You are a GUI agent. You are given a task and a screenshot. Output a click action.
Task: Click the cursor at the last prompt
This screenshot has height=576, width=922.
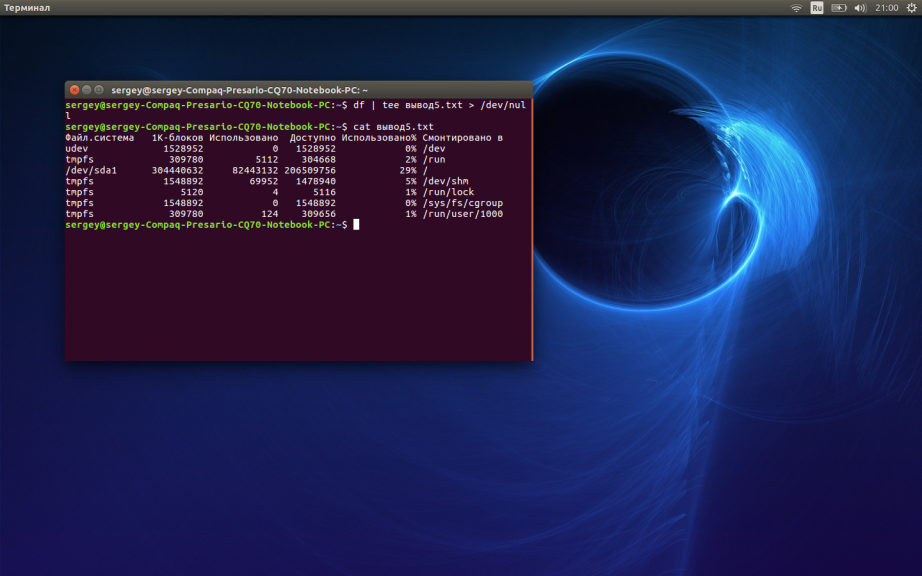click(356, 225)
